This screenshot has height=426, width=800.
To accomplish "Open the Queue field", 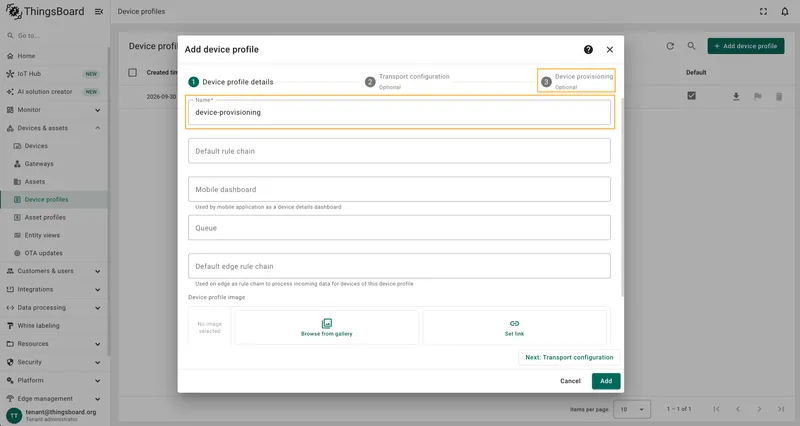I will pyautogui.click(x=399, y=228).
